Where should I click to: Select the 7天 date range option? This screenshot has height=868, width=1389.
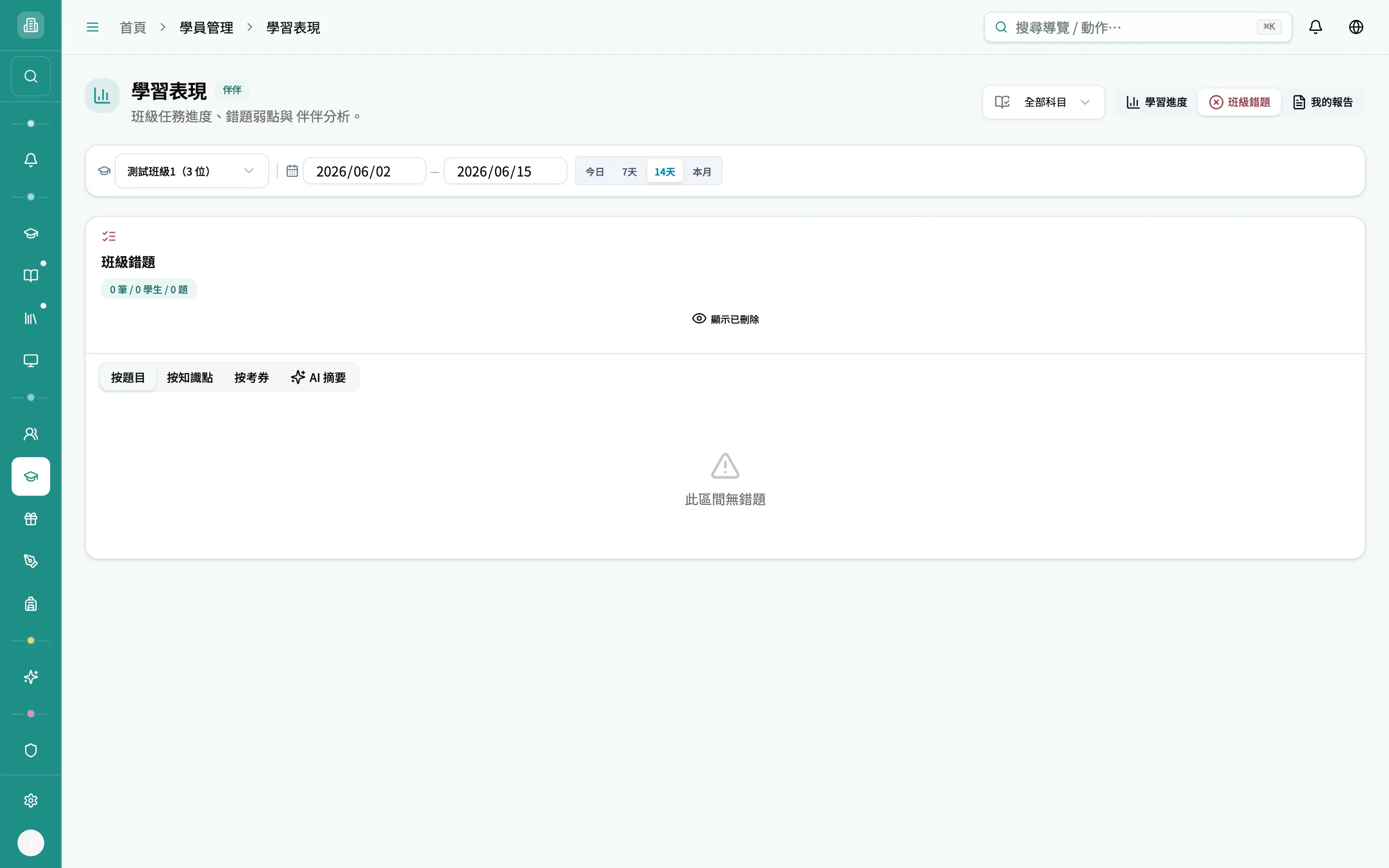pos(630,172)
